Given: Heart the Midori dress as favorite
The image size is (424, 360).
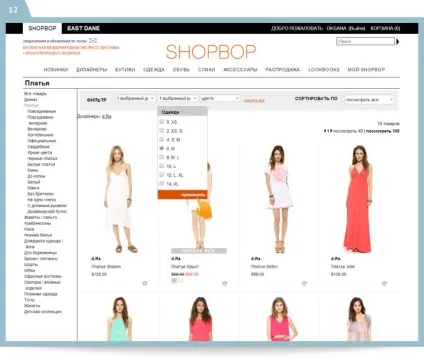Looking at the screenshot, I should (x=304, y=284).
